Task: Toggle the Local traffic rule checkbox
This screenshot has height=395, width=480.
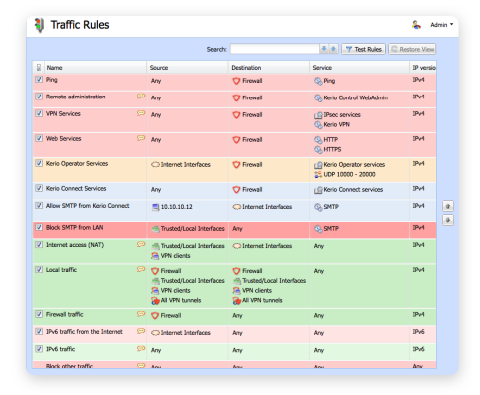Action: coord(39,269)
